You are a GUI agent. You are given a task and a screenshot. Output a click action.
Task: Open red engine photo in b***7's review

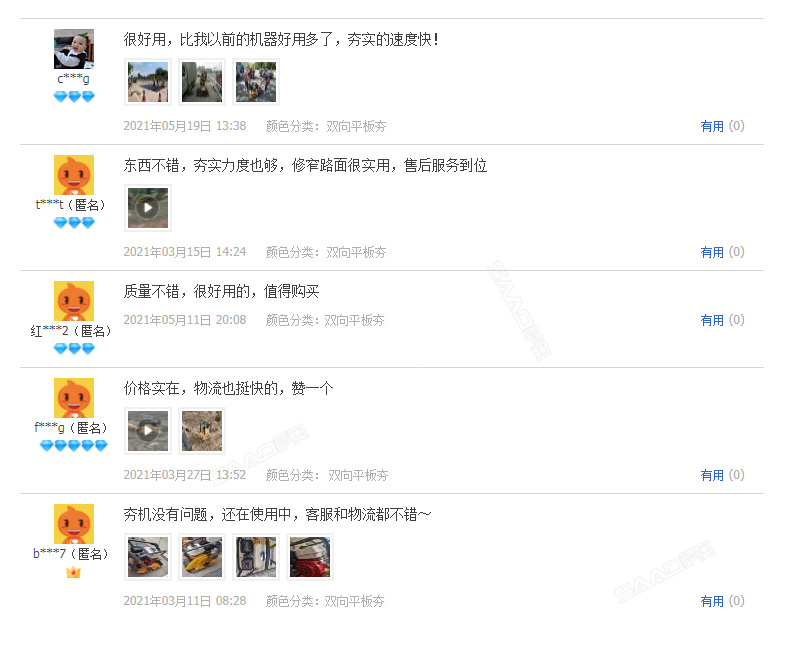[310, 557]
